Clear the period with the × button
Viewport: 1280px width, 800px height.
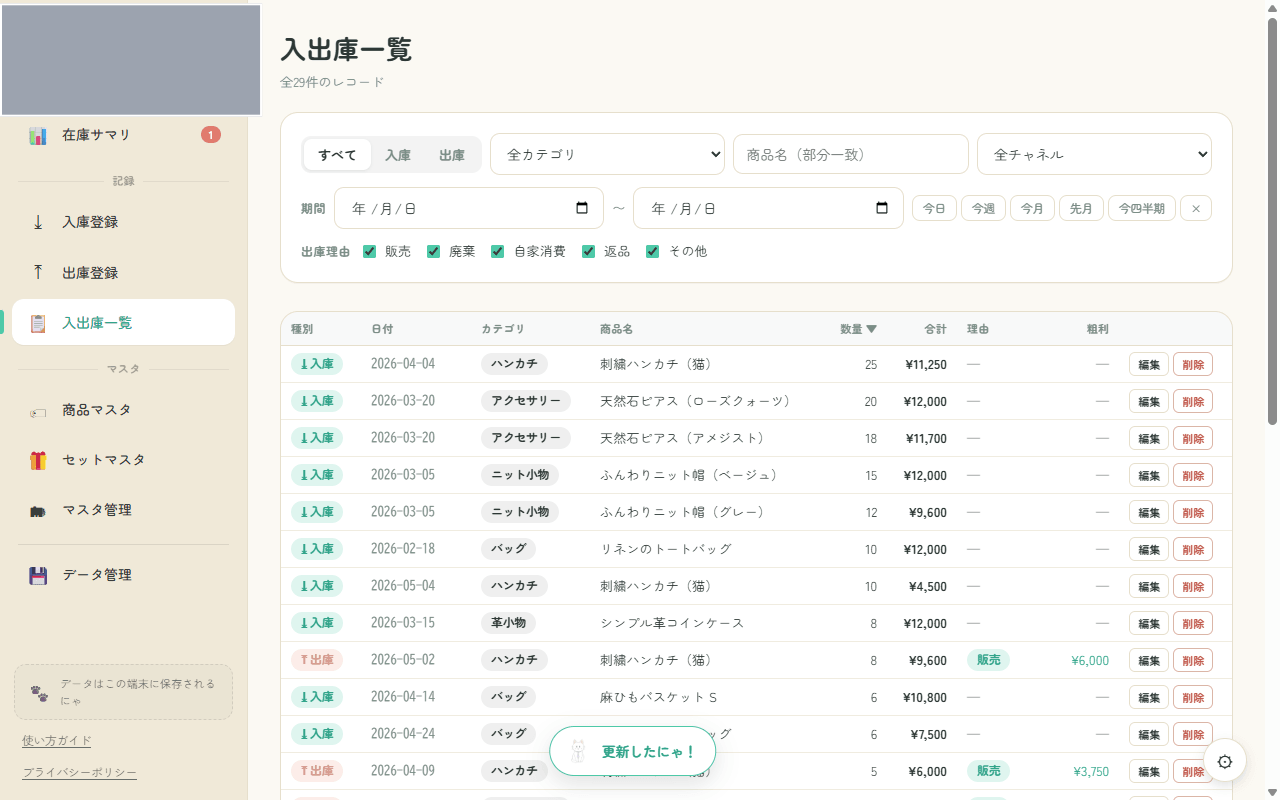[1196, 208]
